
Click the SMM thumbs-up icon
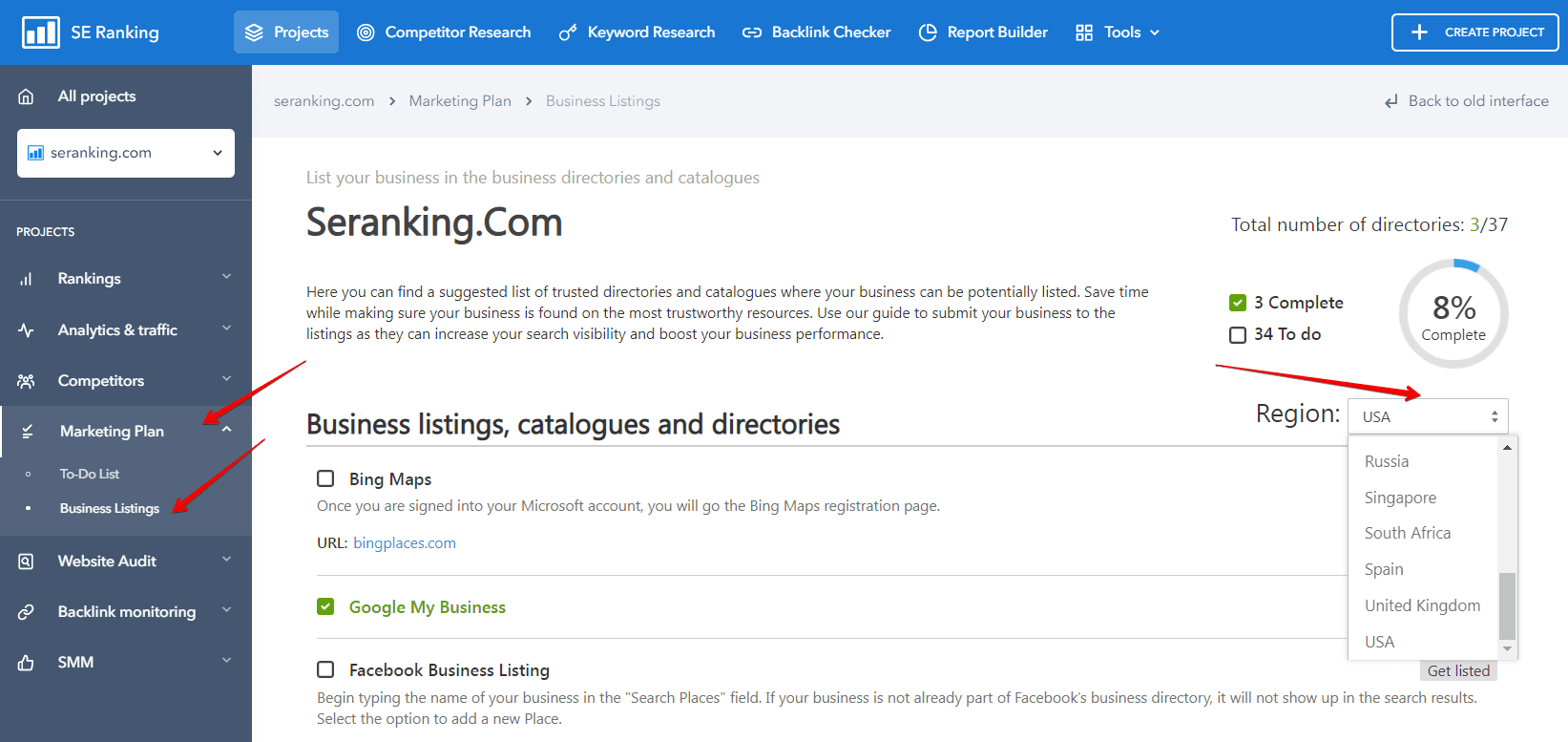point(26,663)
